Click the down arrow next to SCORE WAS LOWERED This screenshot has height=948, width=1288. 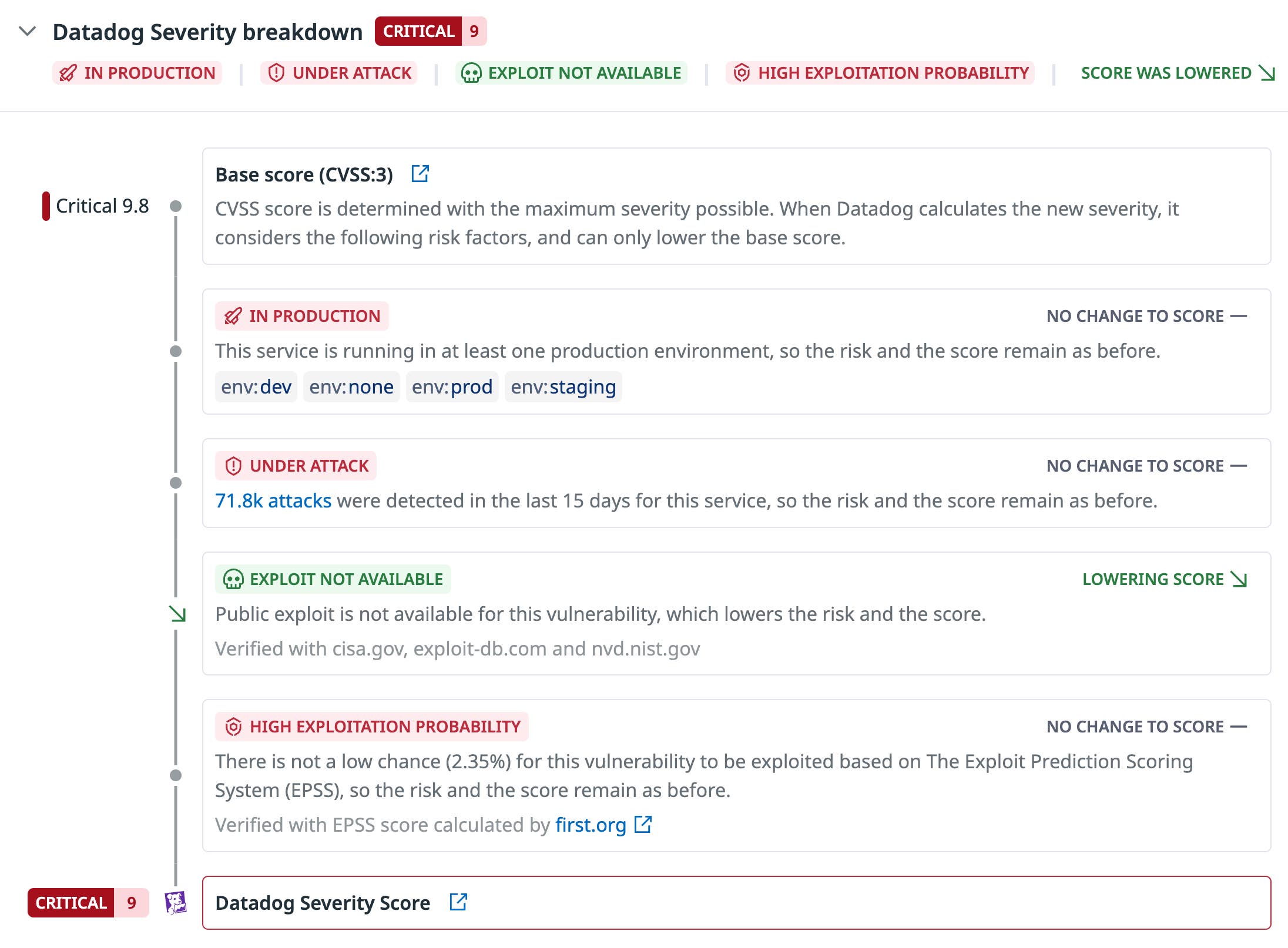(x=1266, y=73)
